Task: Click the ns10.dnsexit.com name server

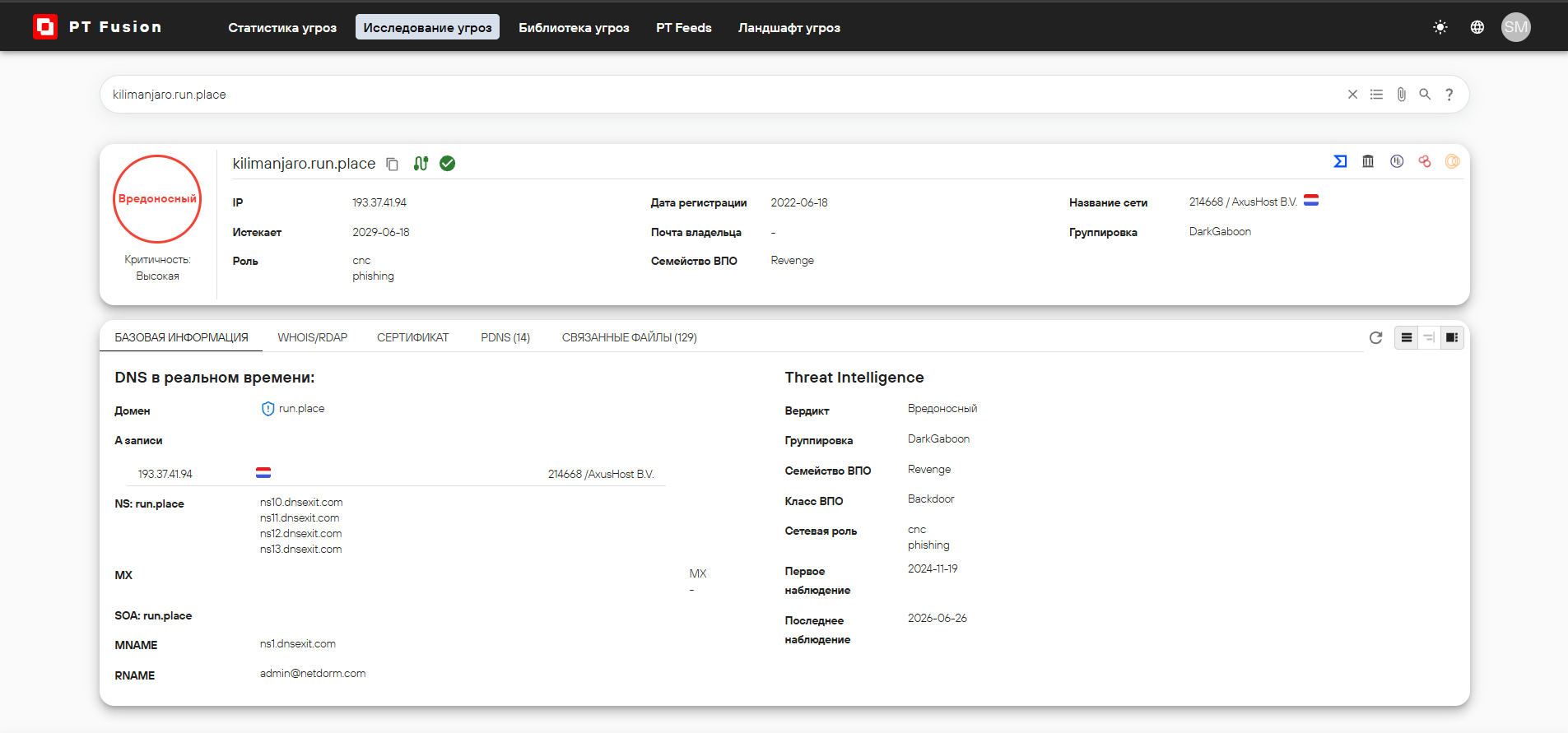Action: (x=301, y=502)
